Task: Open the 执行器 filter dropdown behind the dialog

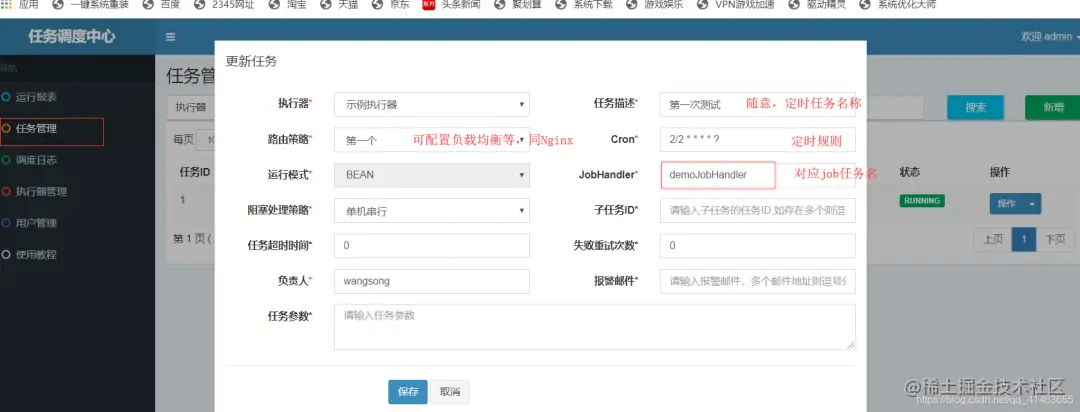Action: (191, 107)
